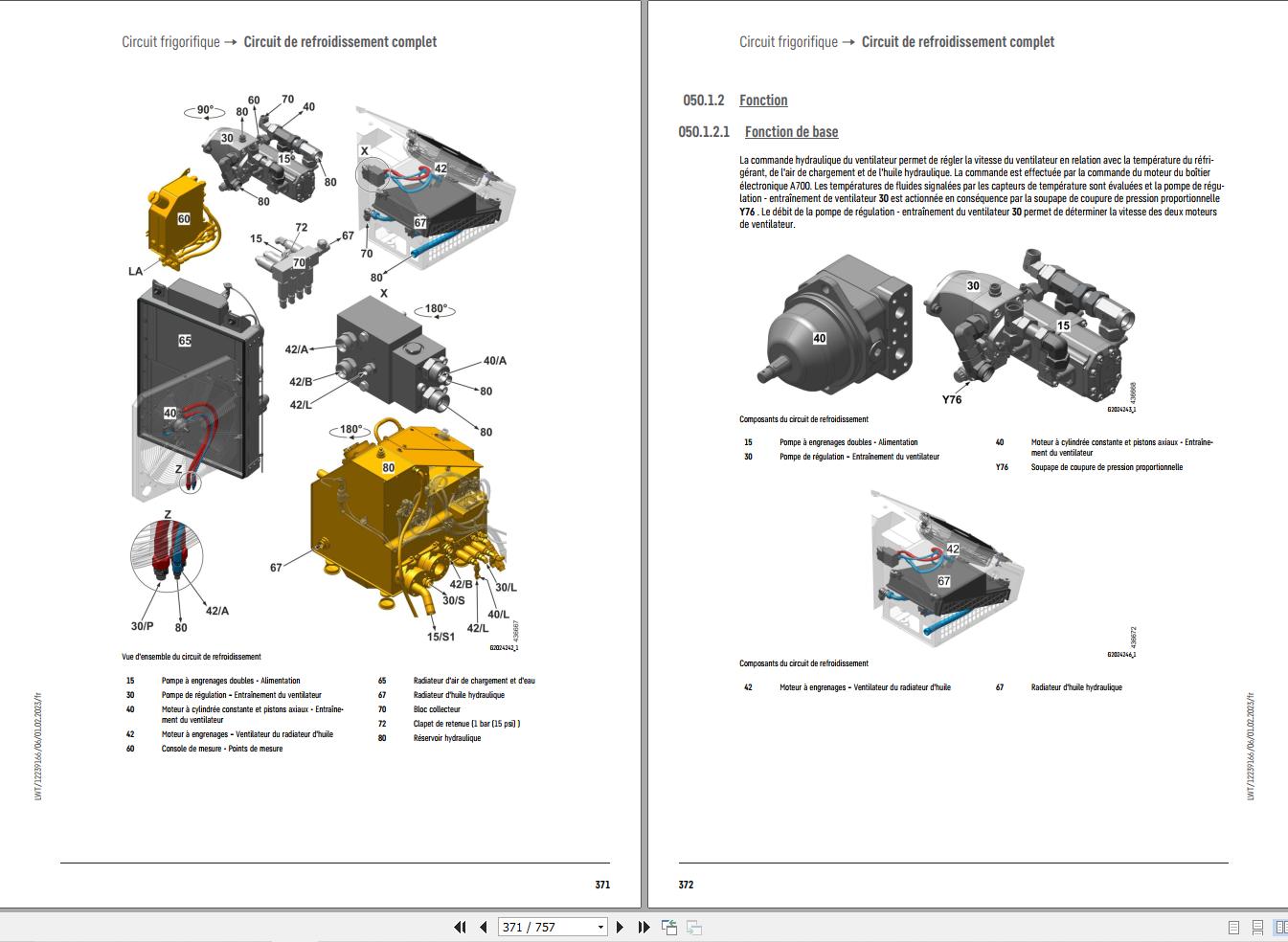Click the caption Vue d'ensemble du circuit de refroidissement
Image resolution: width=1288 pixels, height=942 pixels.
coord(190,657)
